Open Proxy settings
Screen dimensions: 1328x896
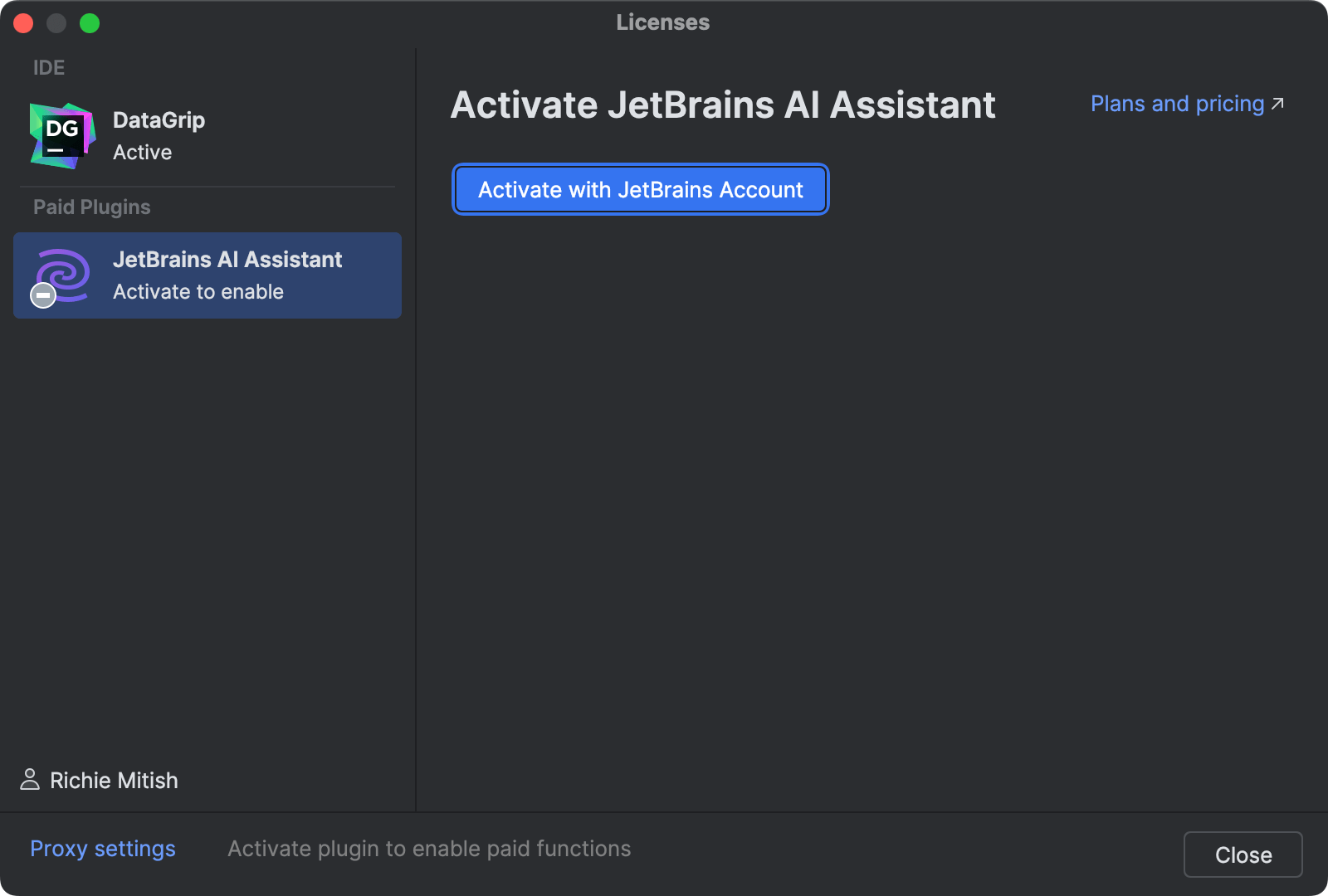102,848
